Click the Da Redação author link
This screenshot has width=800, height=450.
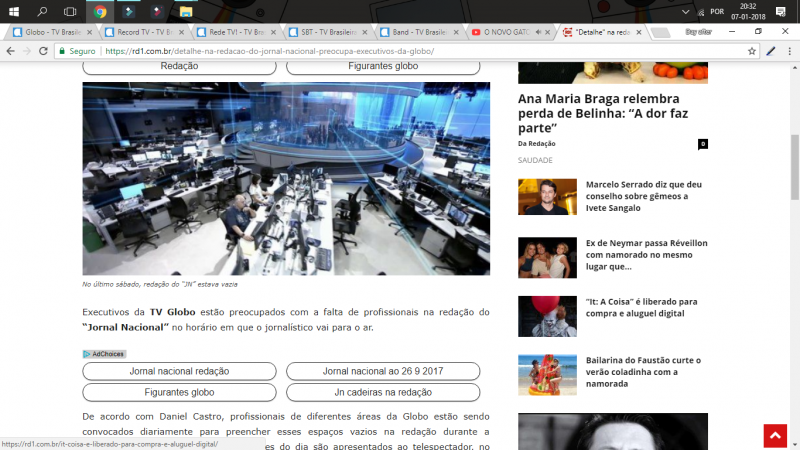coord(537,144)
